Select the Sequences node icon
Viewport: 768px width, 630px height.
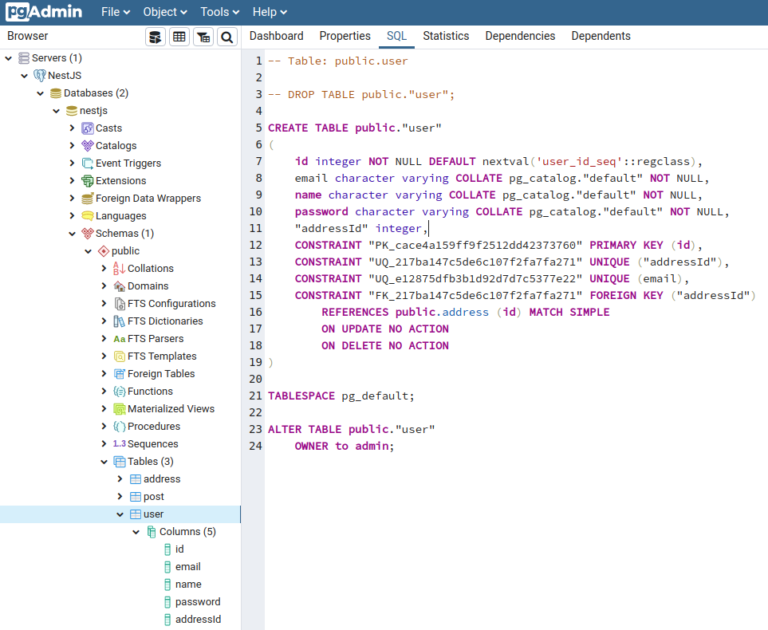[x=119, y=444]
